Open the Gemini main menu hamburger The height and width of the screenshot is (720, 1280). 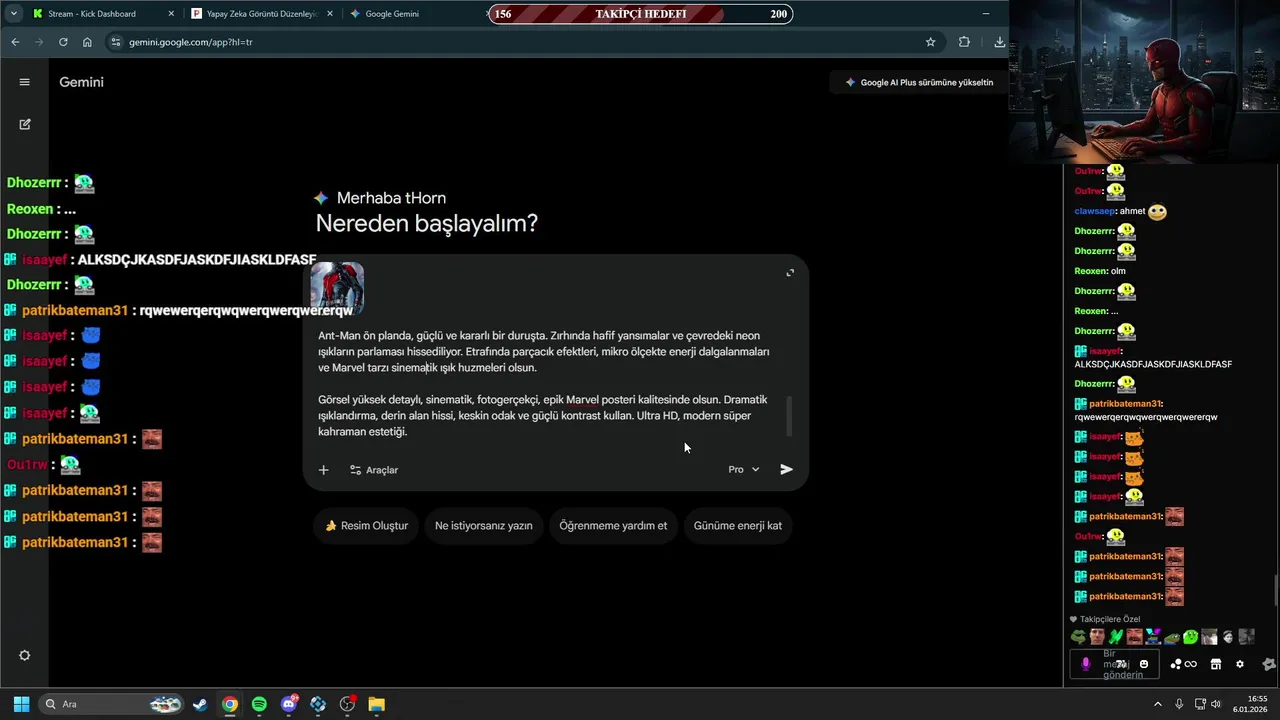coord(25,82)
